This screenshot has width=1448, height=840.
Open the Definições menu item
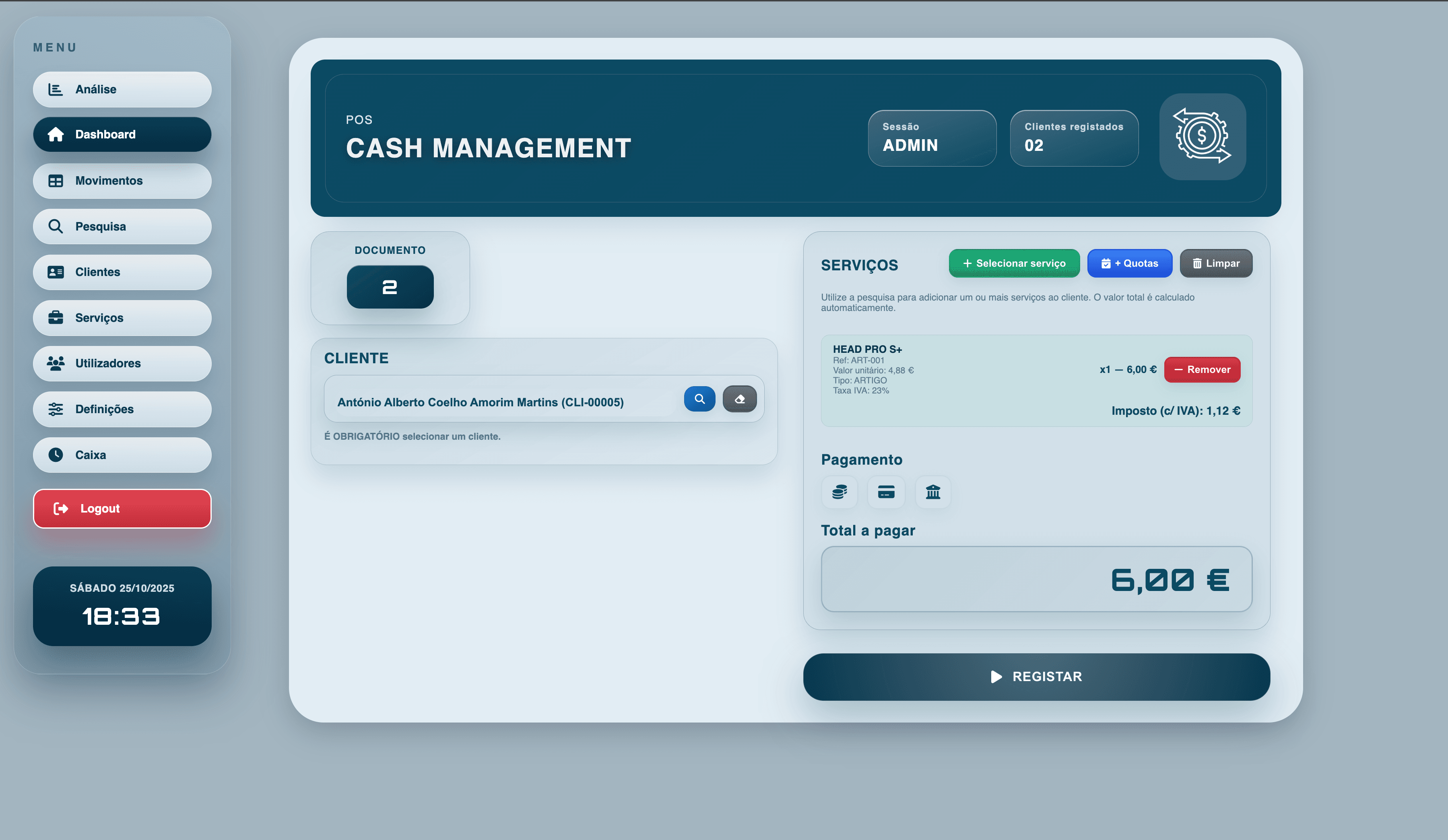[122, 409]
